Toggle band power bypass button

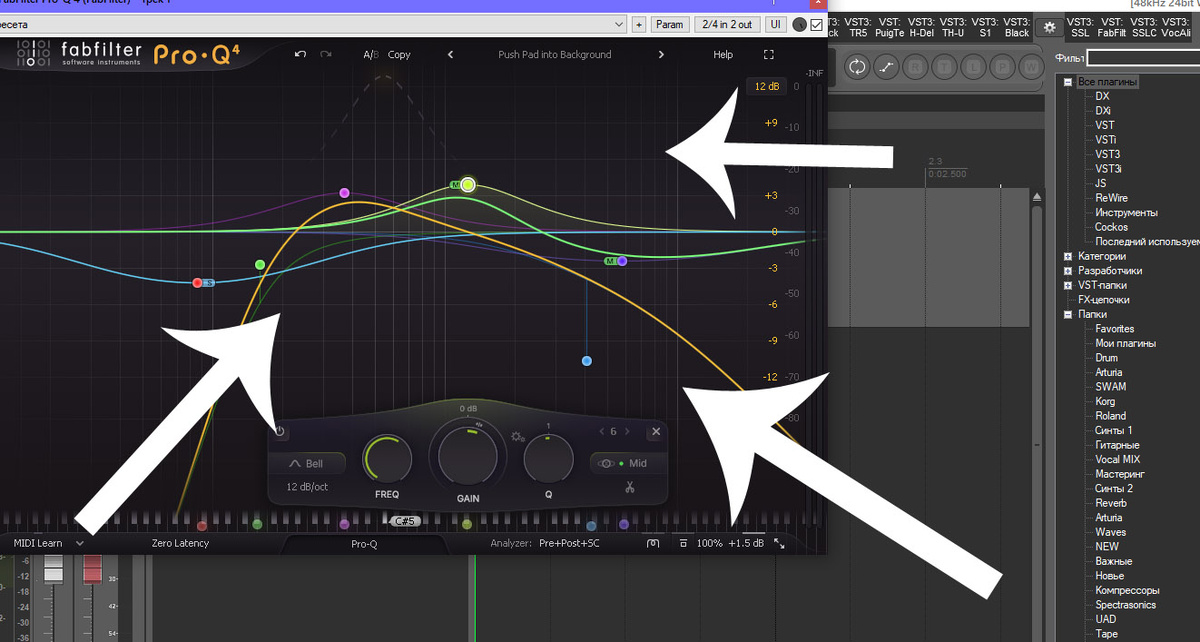tap(280, 432)
